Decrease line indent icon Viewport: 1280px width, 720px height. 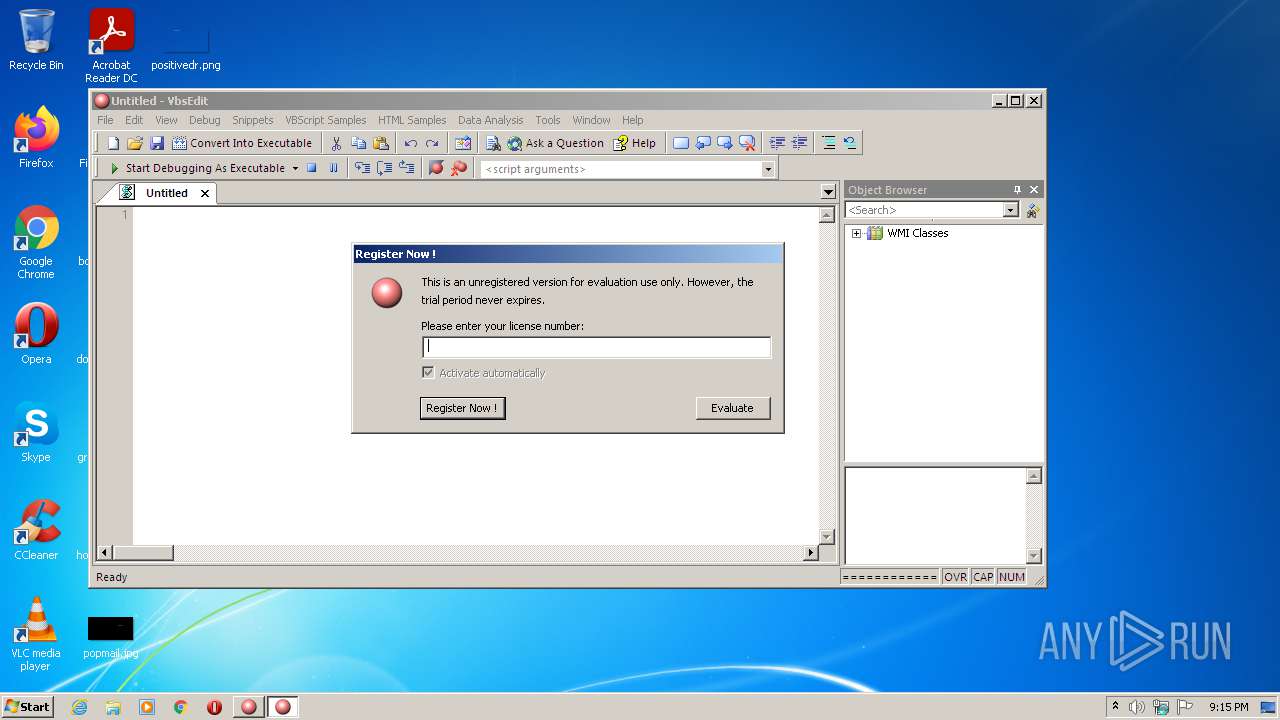(x=799, y=143)
